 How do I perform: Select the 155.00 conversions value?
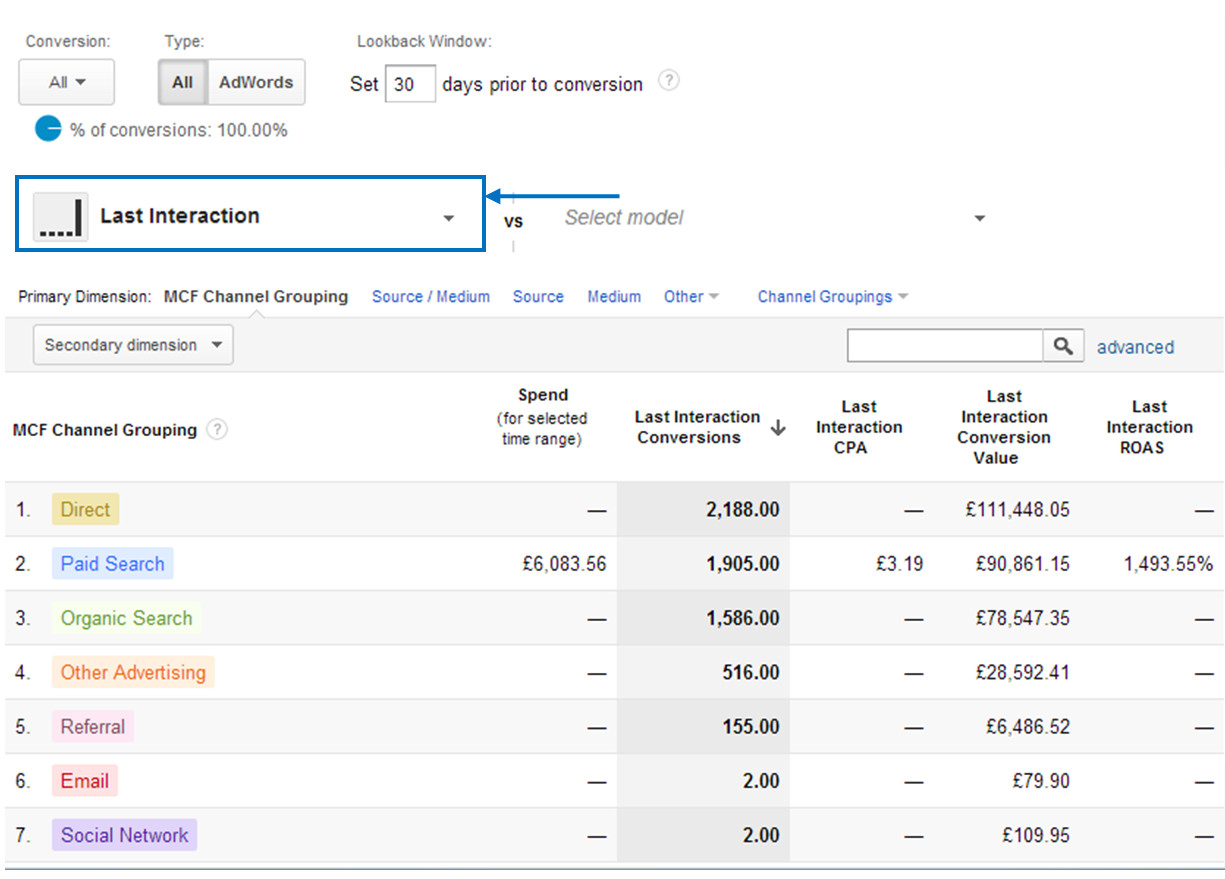[x=750, y=727]
